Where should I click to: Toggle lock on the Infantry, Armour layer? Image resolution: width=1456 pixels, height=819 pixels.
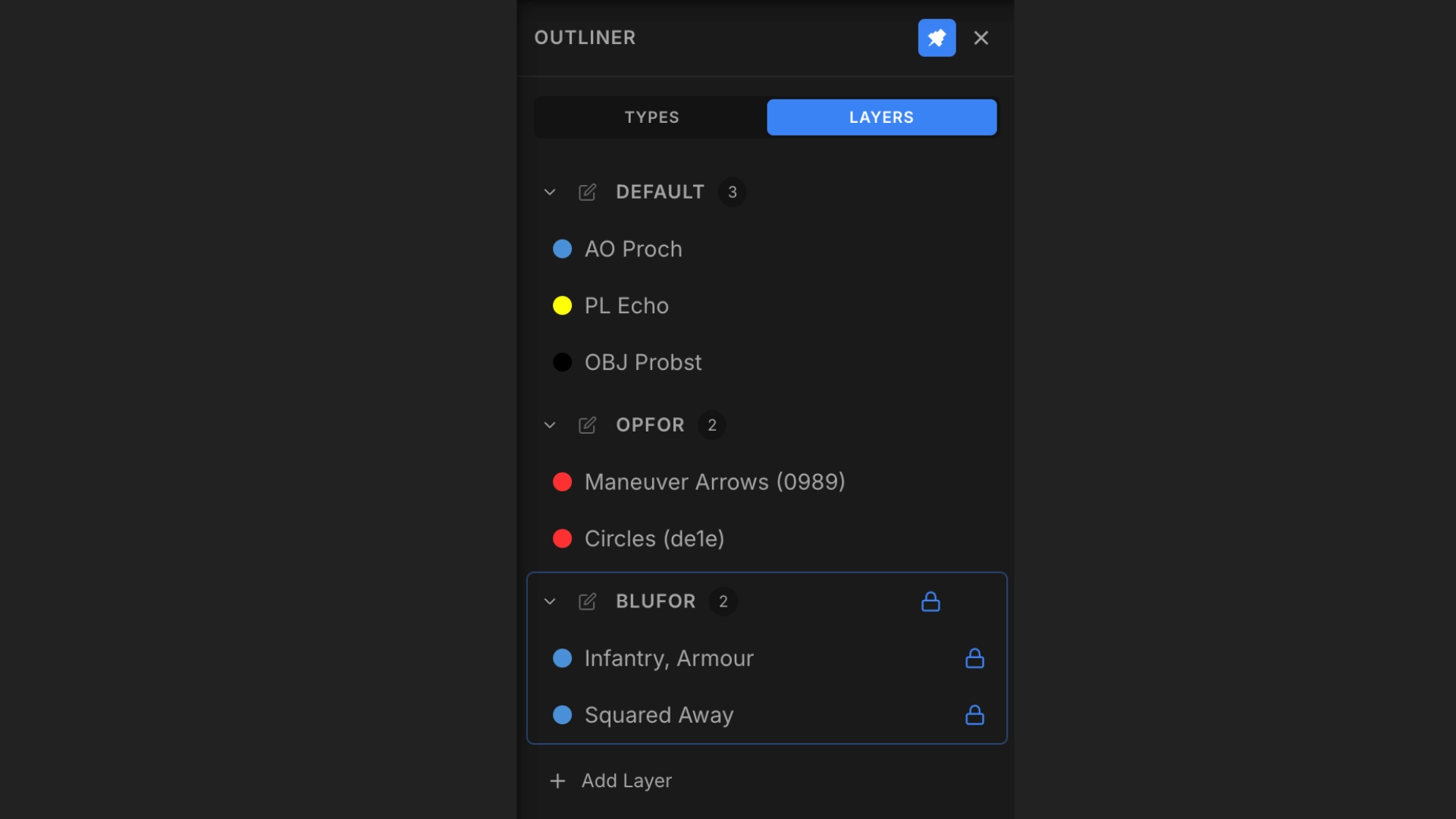coord(974,658)
